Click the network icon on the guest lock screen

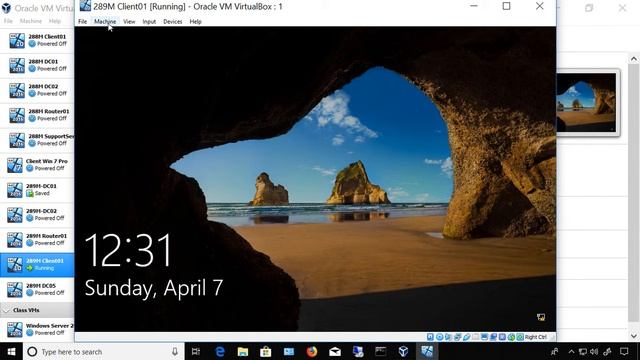541,317
